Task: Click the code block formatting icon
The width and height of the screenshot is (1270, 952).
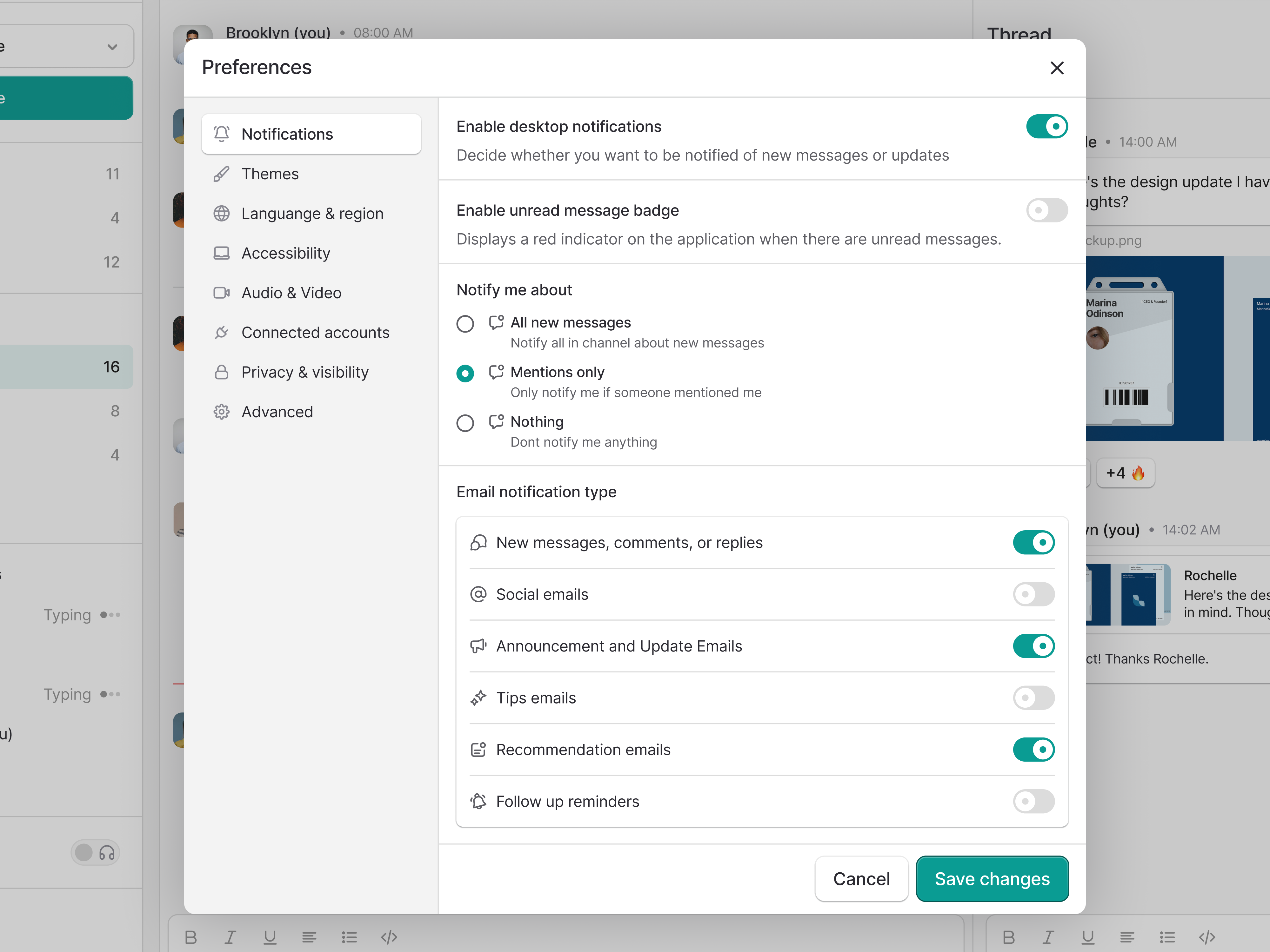Action: point(389,937)
